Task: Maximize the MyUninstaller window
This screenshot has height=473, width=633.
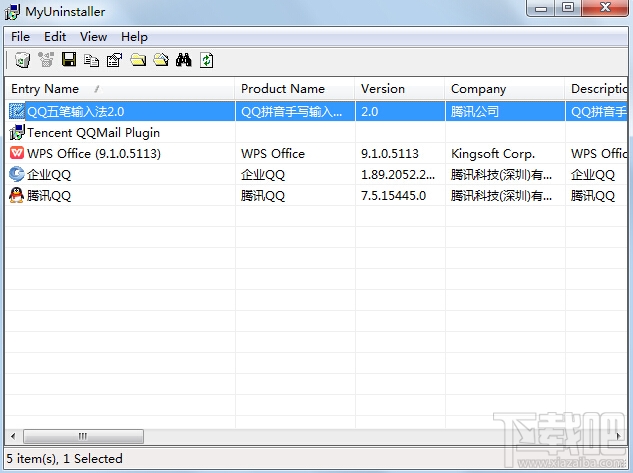Action: point(568,8)
